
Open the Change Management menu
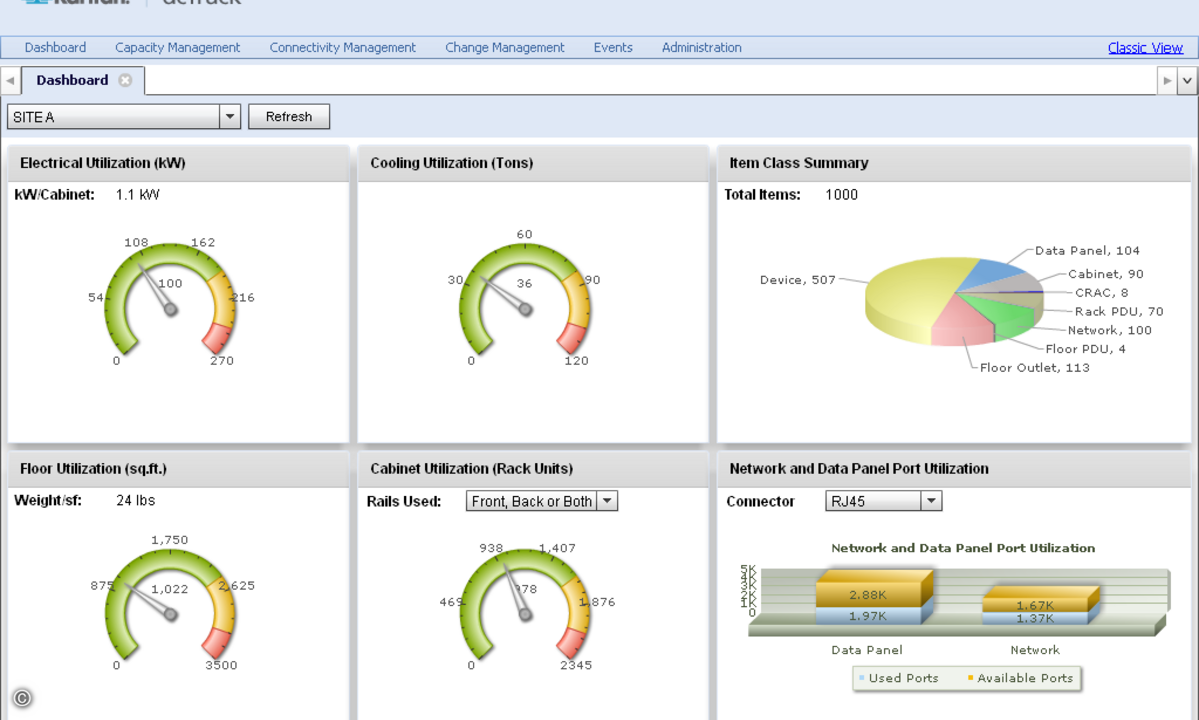tap(505, 47)
